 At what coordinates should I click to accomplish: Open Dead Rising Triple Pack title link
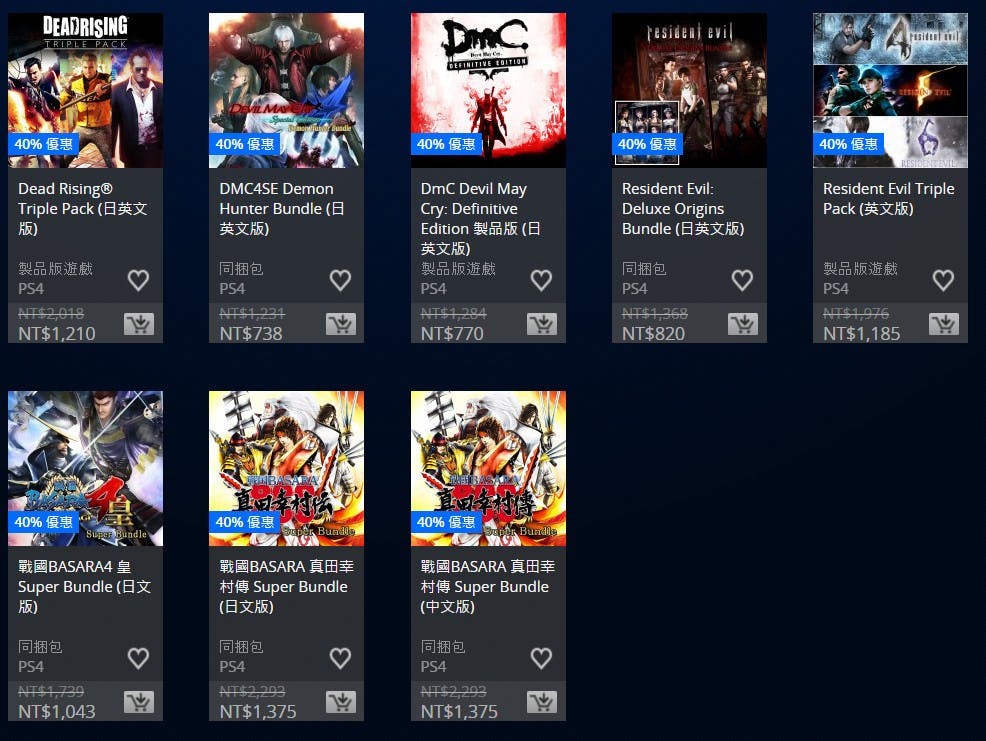pos(82,208)
